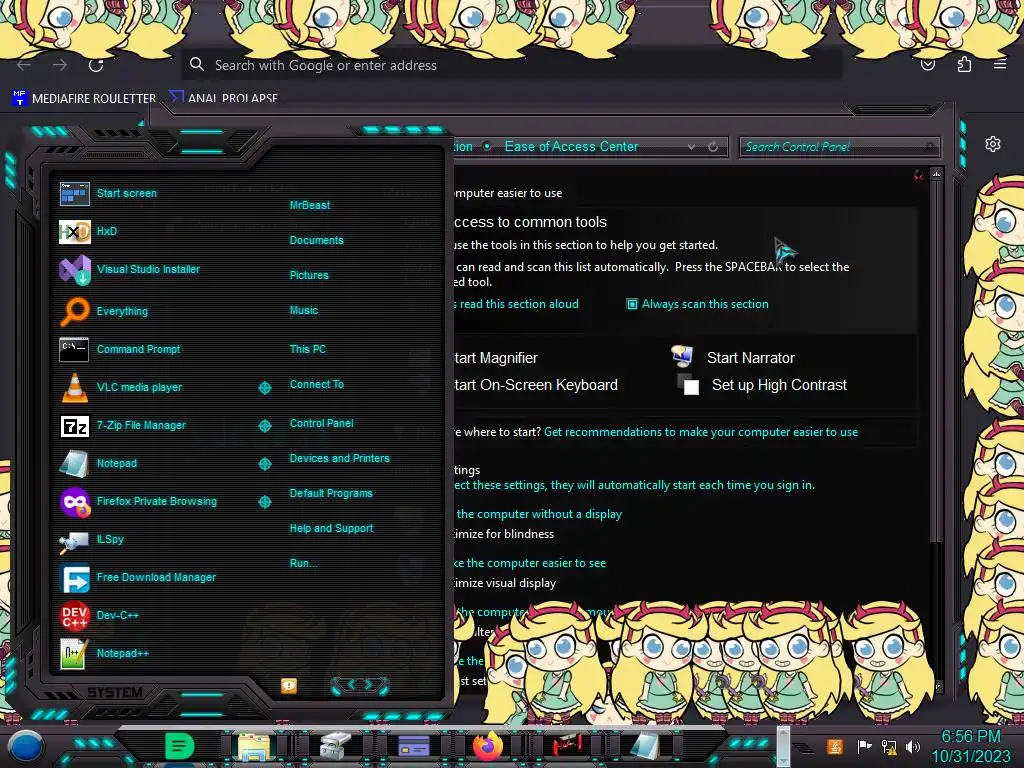Open address bar history dropdown in Control Panel
The image size is (1024, 768).
pyautogui.click(x=691, y=147)
